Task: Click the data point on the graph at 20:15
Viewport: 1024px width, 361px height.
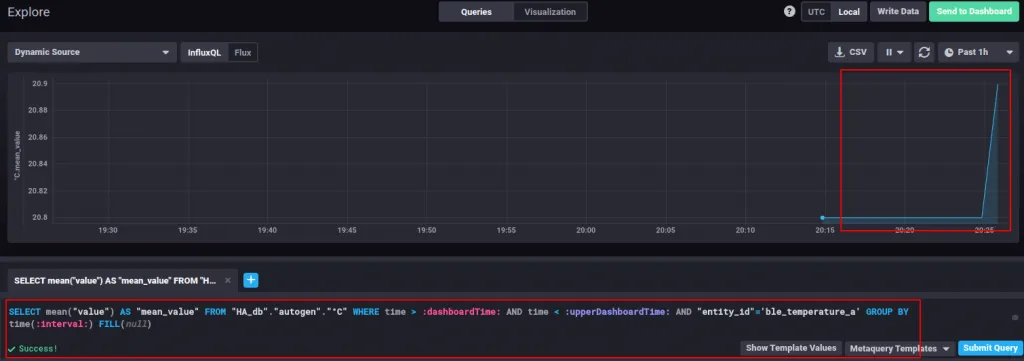Action: [822, 217]
